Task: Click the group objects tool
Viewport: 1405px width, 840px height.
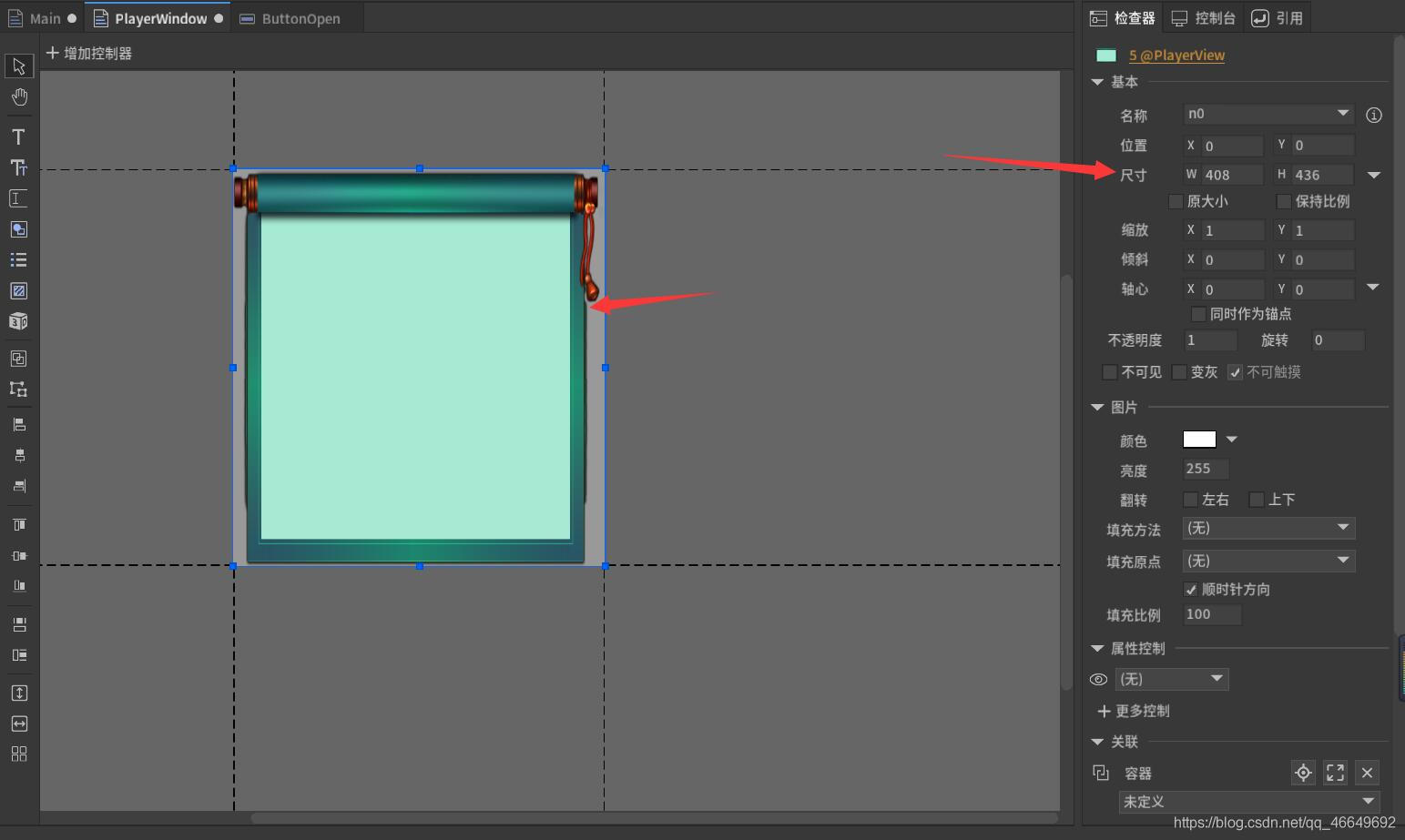Action: [x=18, y=359]
